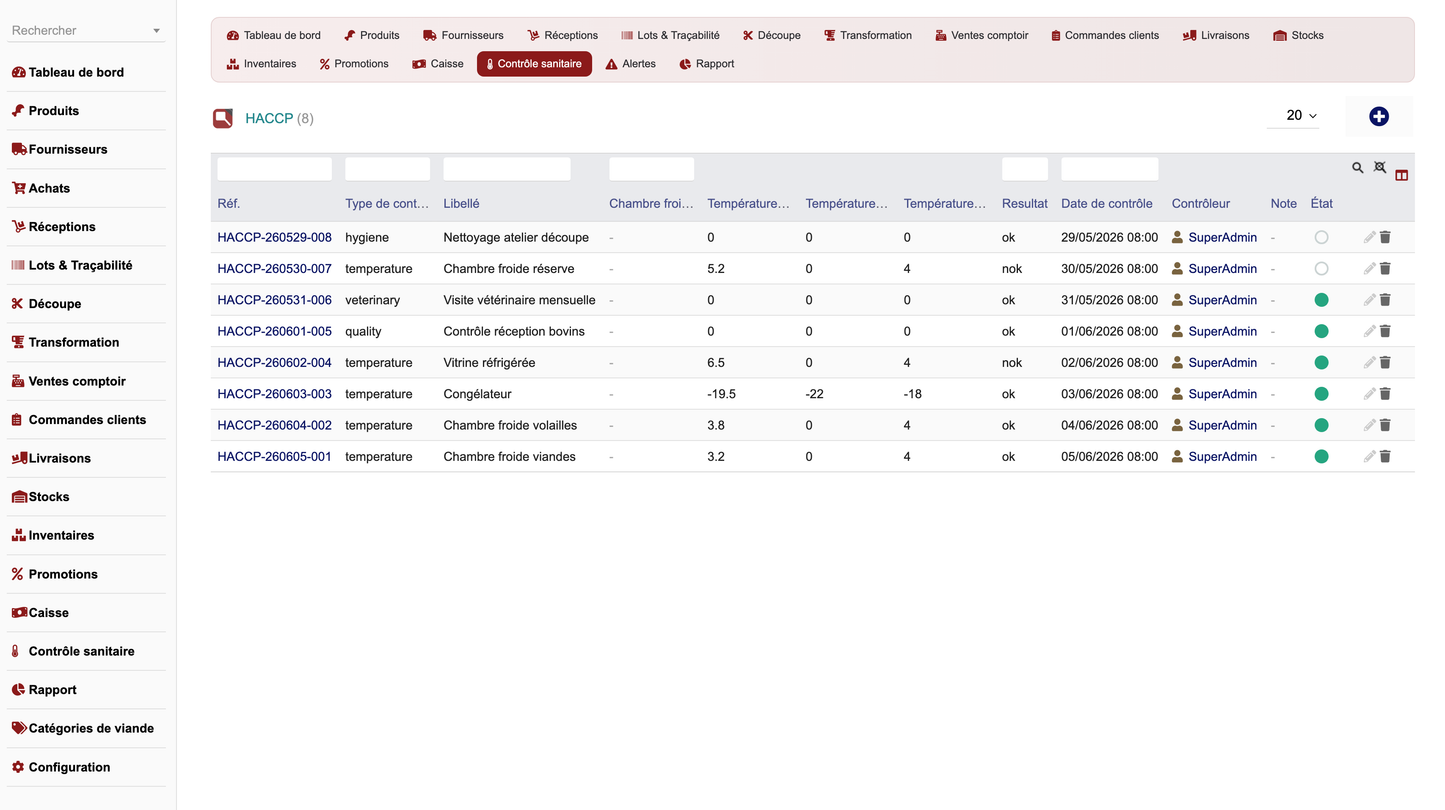1445x810 pixels.
Task: Sort by État column header
Action: [1322, 204]
